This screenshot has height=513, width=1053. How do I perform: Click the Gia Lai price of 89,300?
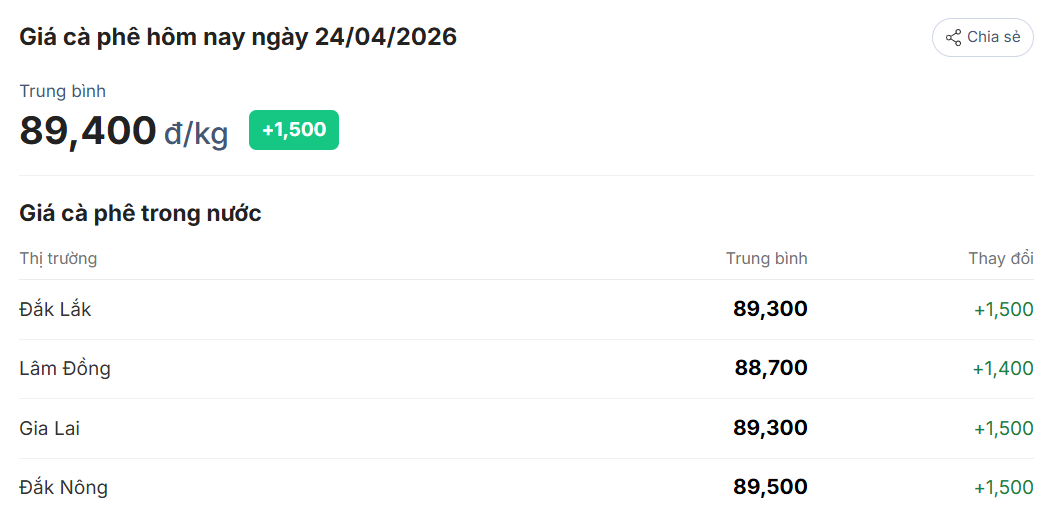[770, 428]
